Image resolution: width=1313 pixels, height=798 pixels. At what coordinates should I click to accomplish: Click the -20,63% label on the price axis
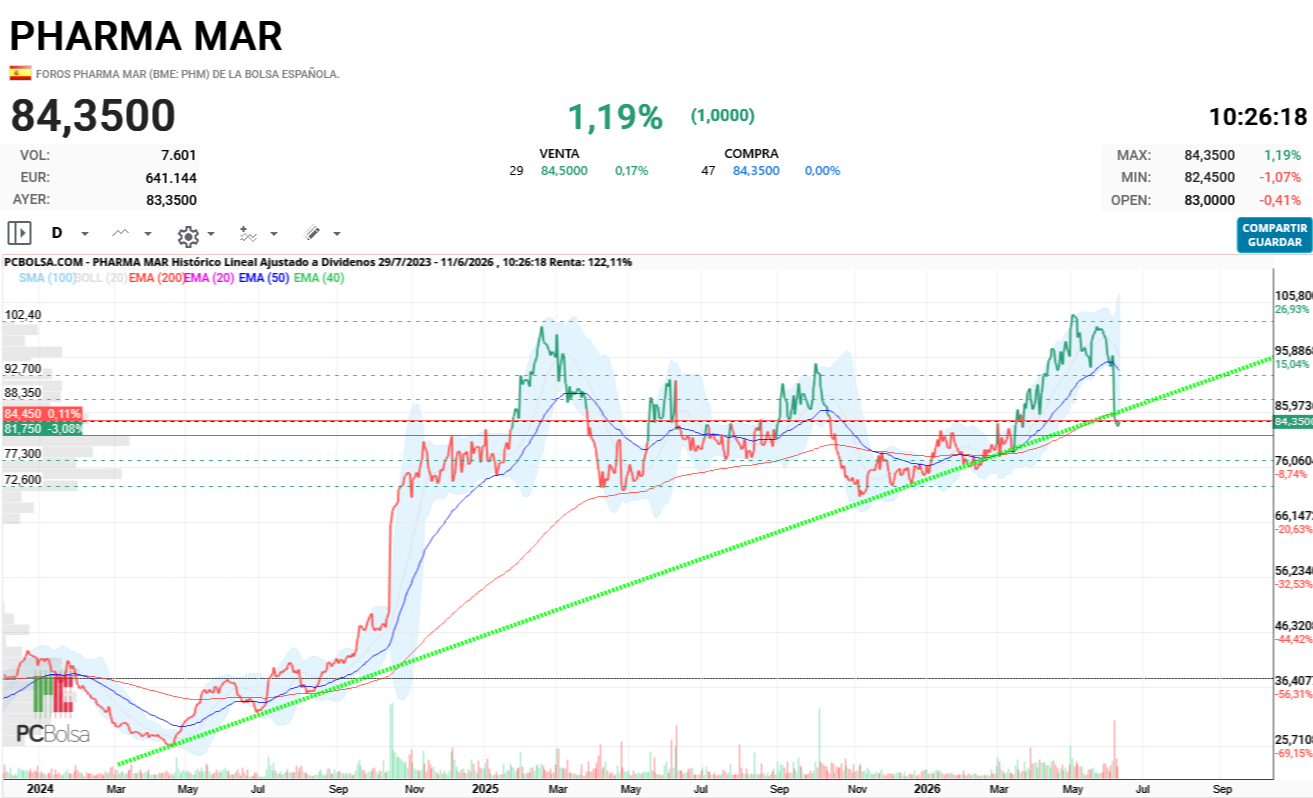click(1292, 529)
